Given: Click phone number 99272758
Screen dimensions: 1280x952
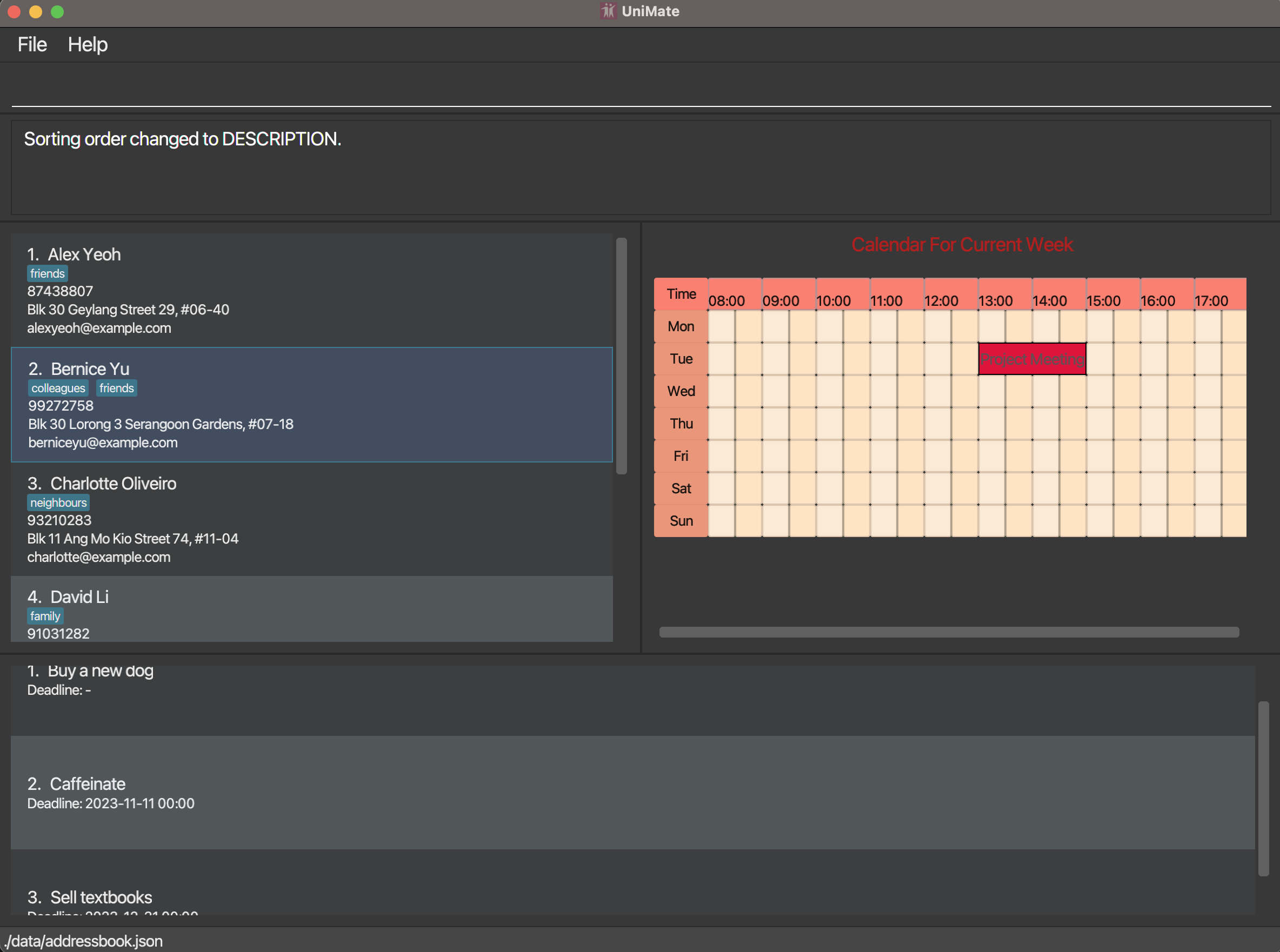Looking at the screenshot, I should click(x=61, y=406).
